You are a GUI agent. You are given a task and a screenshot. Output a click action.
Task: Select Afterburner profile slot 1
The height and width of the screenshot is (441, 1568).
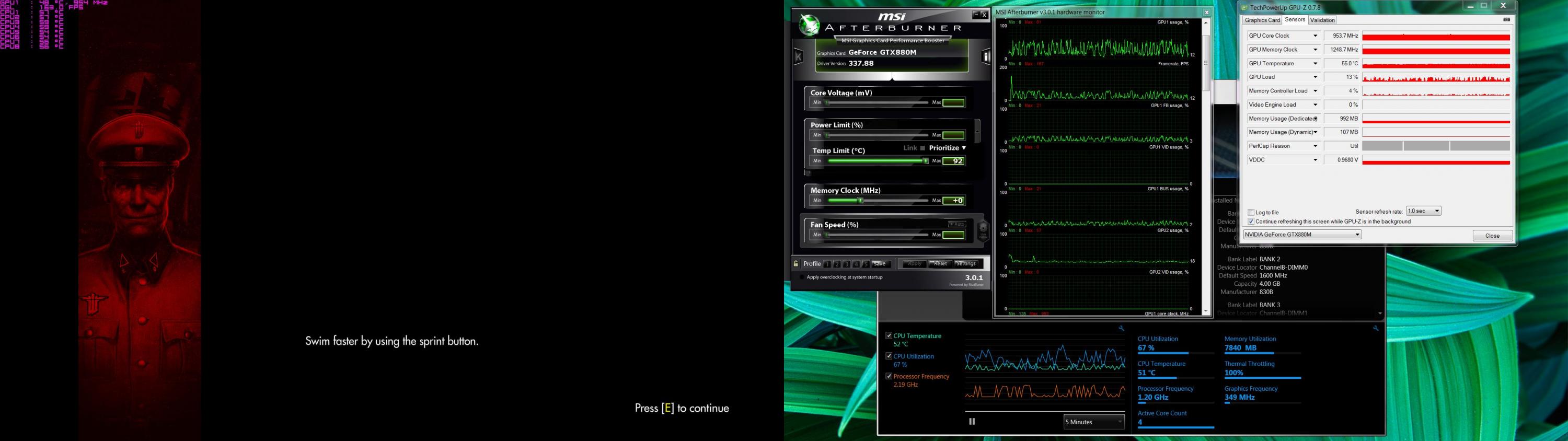pyautogui.click(x=827, y=264)
